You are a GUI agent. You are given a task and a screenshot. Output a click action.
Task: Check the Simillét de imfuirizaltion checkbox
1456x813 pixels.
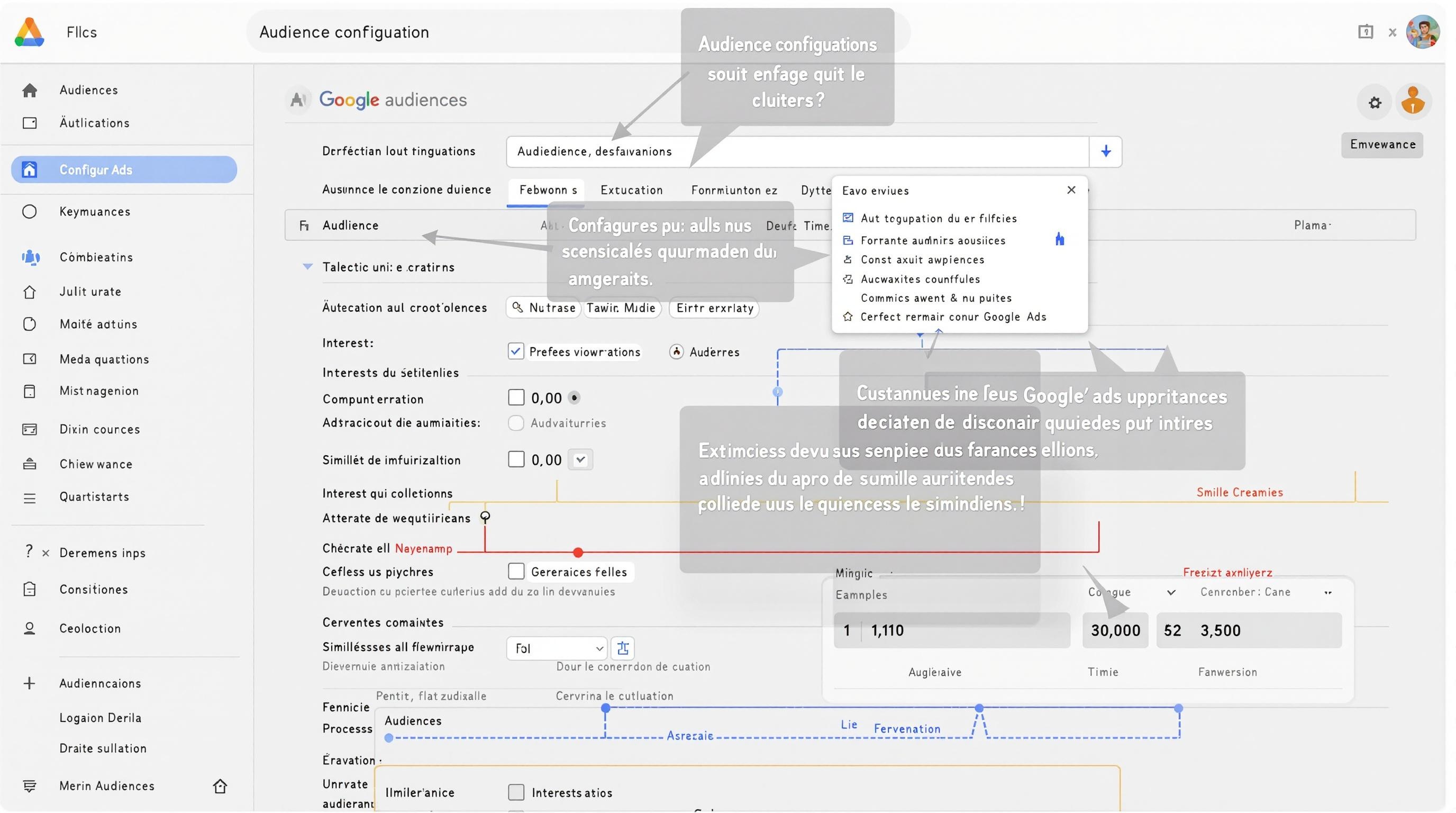(516, 459)
